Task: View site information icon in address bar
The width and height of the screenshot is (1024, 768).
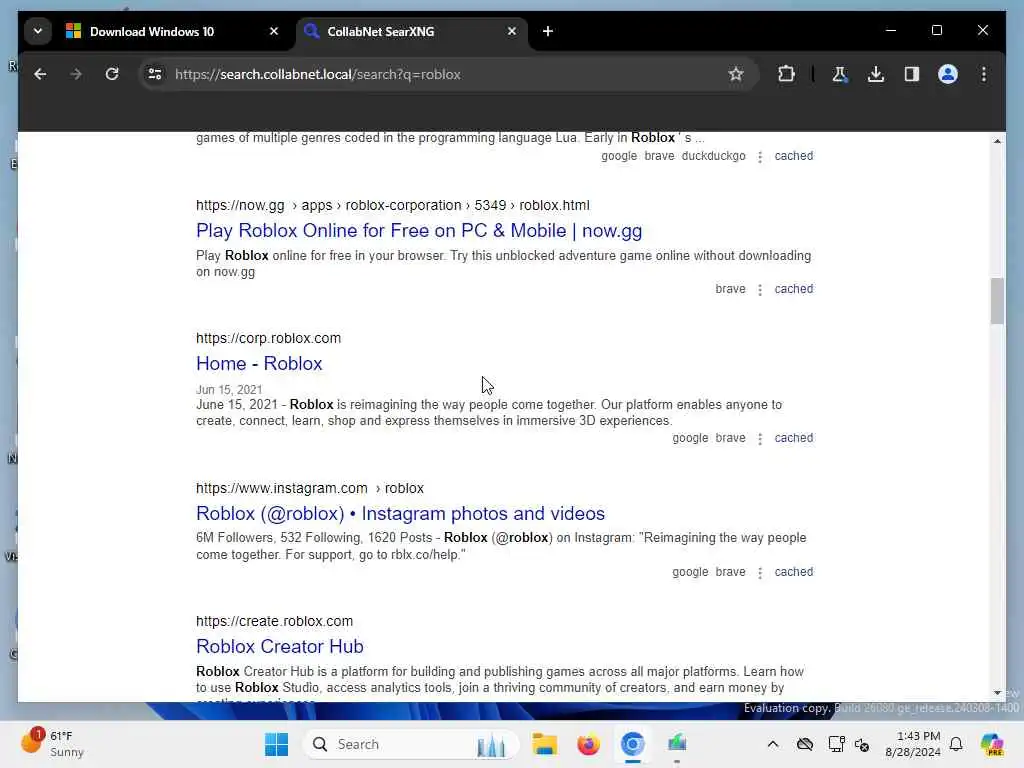Action: pos(155,74)
